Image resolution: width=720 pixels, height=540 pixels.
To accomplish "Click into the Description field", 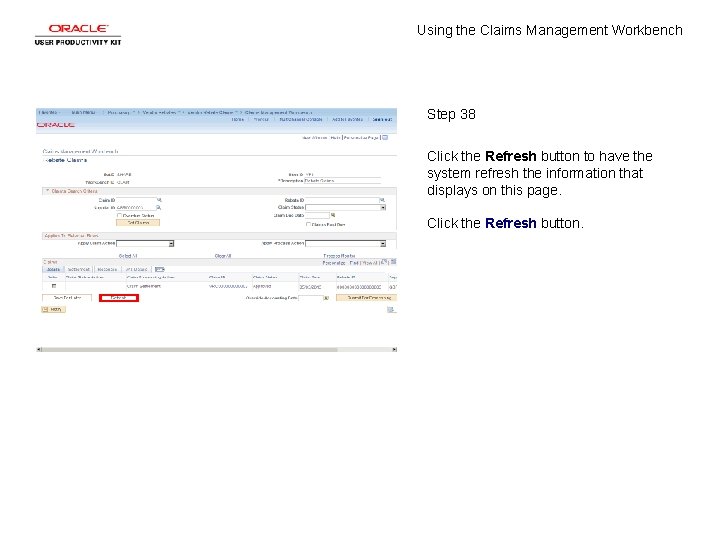I will (x=343, y=181).
